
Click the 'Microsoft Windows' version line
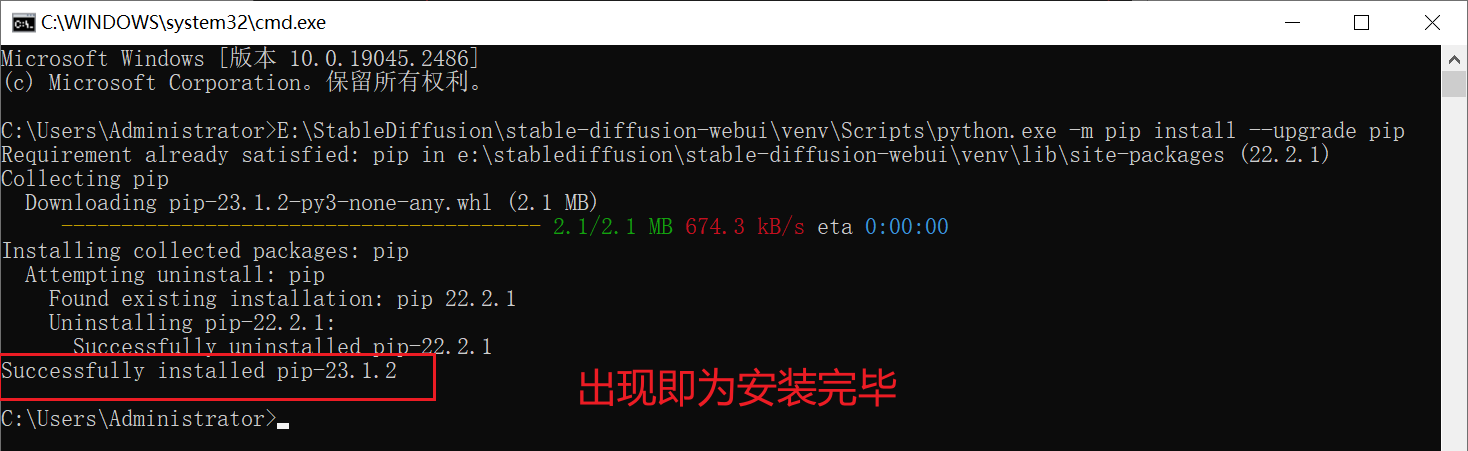click(x=240, y=59)
